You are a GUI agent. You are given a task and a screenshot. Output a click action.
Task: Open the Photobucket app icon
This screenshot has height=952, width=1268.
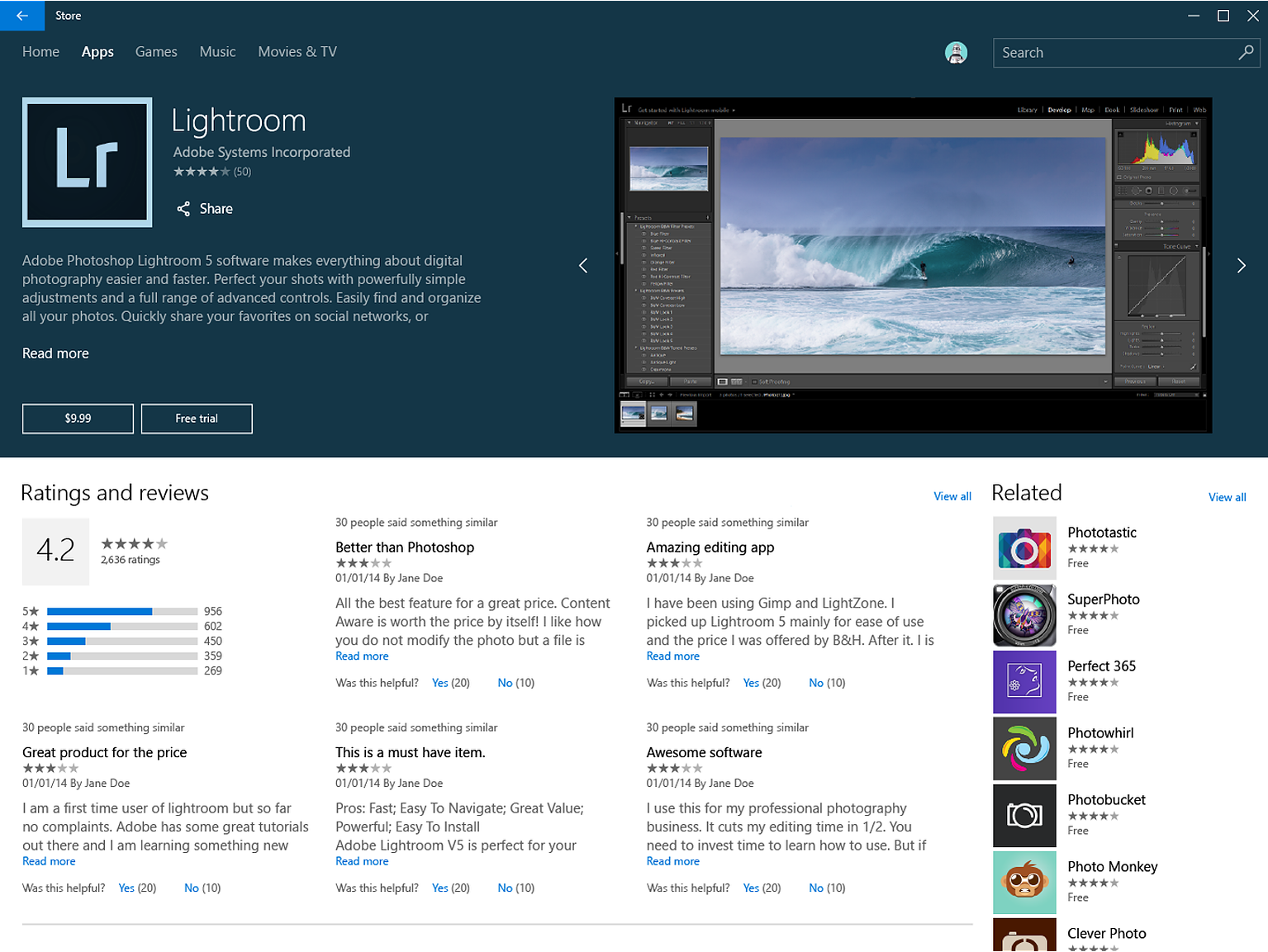[1024, 816]
